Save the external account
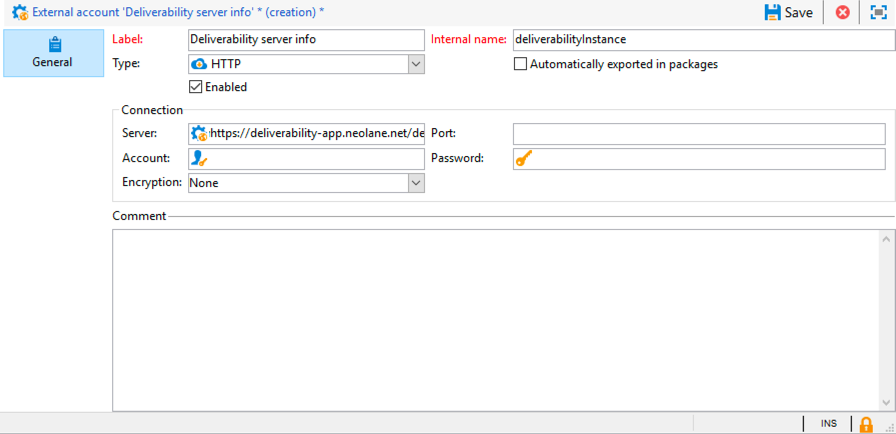Screen dimensions: 896x434 [789, 13]
